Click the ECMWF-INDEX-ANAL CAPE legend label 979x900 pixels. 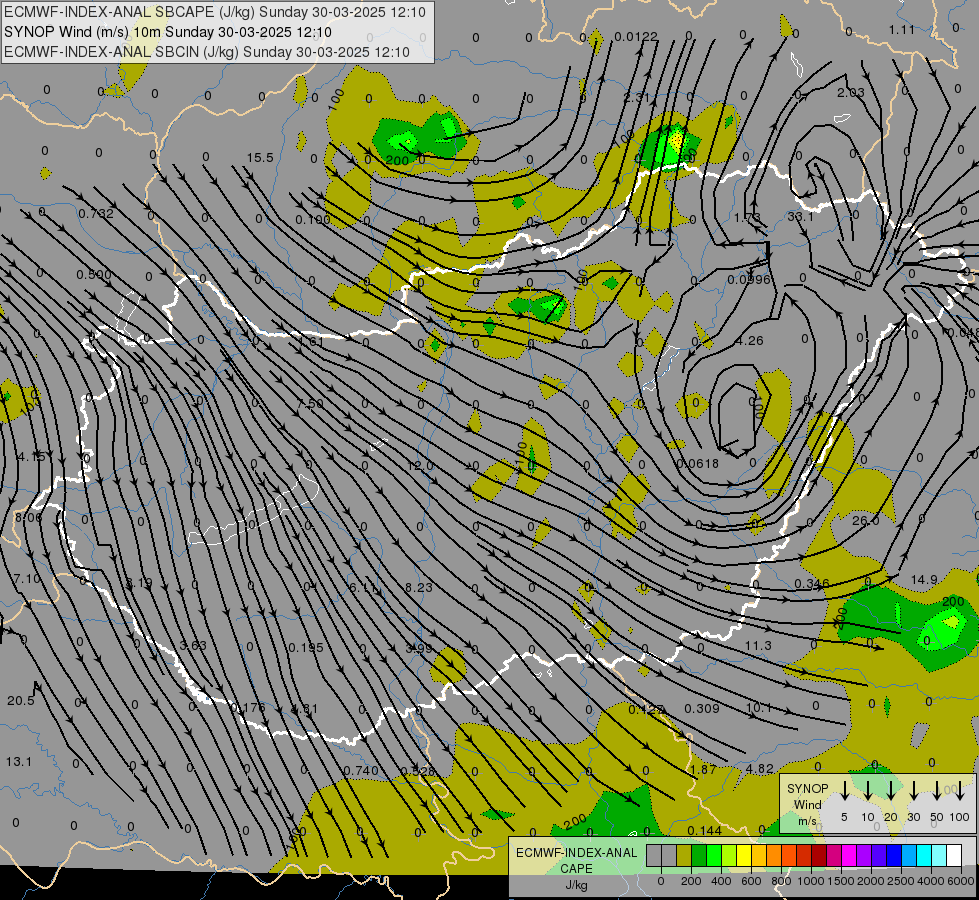(x=576, y=868)
